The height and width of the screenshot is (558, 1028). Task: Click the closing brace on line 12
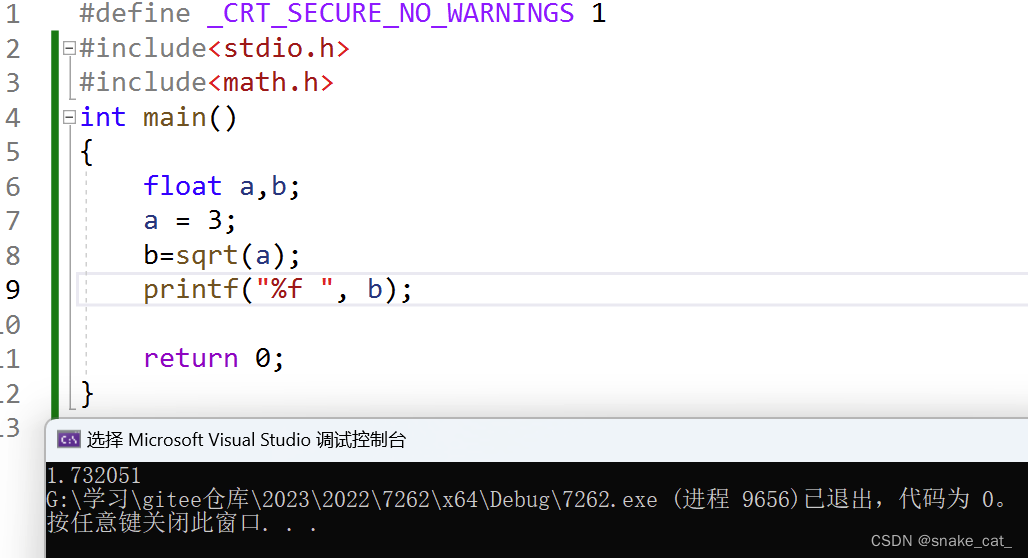point(87,393)
